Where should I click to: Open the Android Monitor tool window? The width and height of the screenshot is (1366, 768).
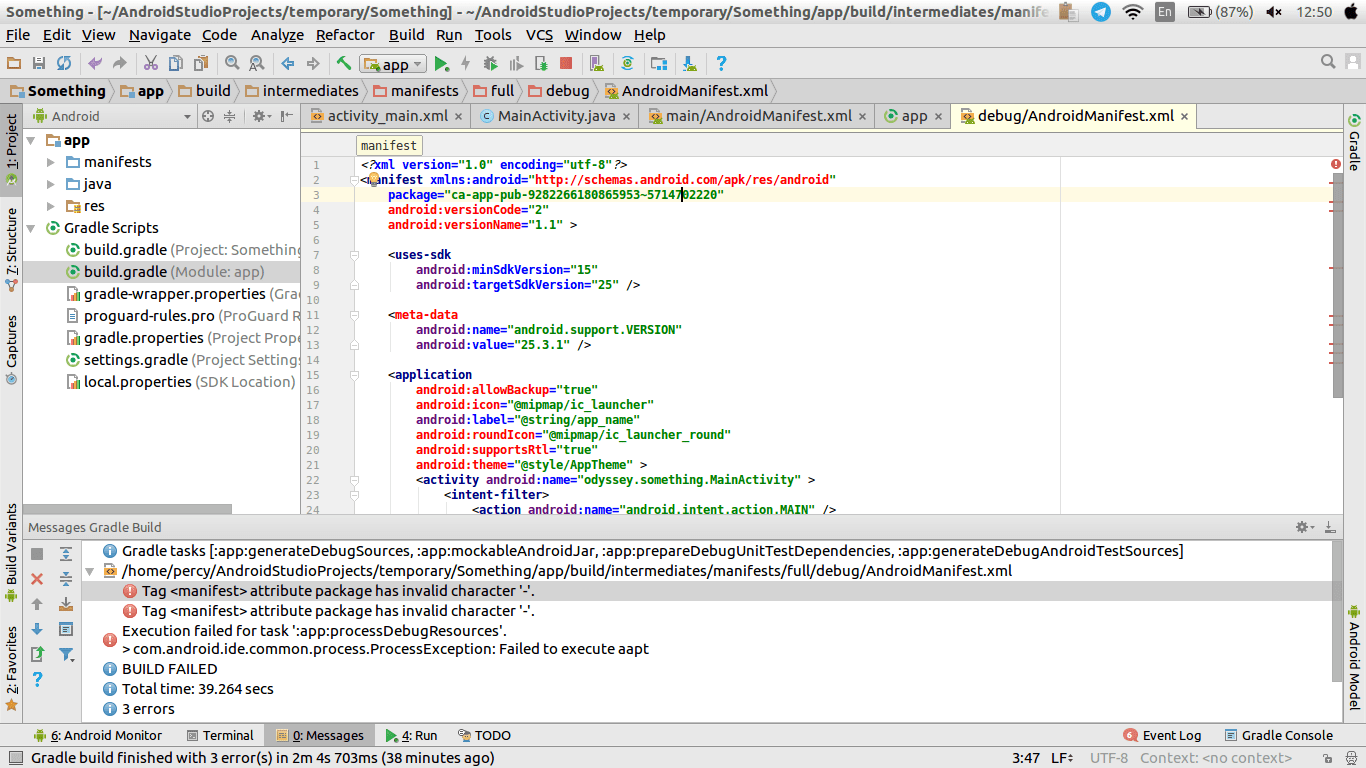[98, 735]
